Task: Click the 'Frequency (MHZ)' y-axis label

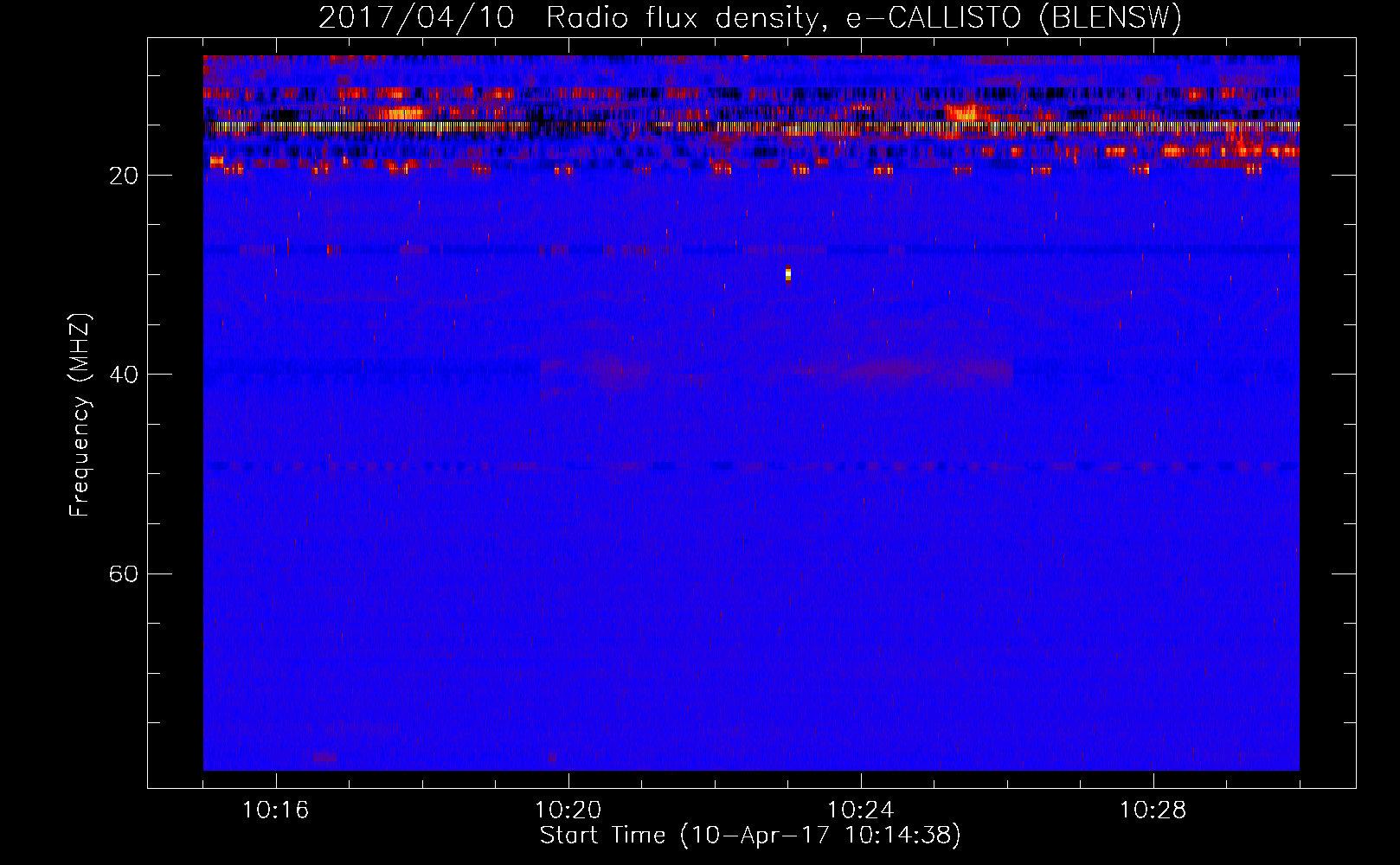Action: pos(80,415)
